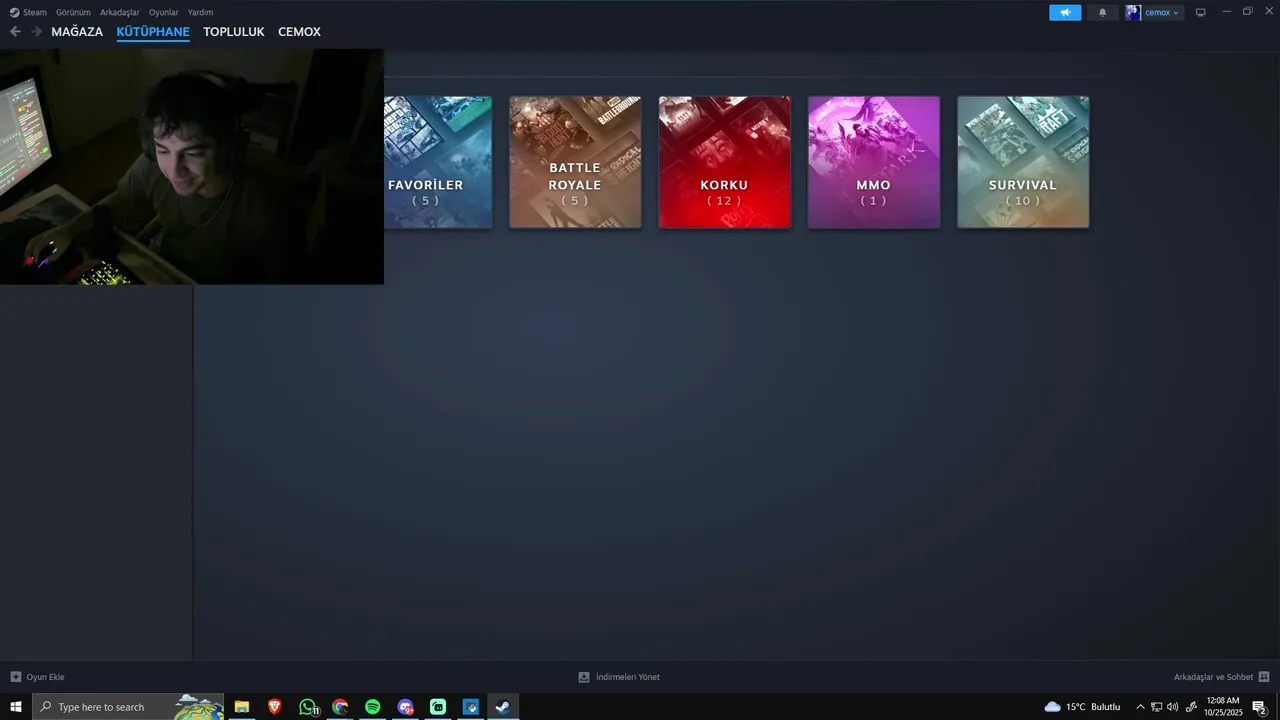
Task: Open the SURVIVAL collection tile
Action: (x=1023, y=162)
